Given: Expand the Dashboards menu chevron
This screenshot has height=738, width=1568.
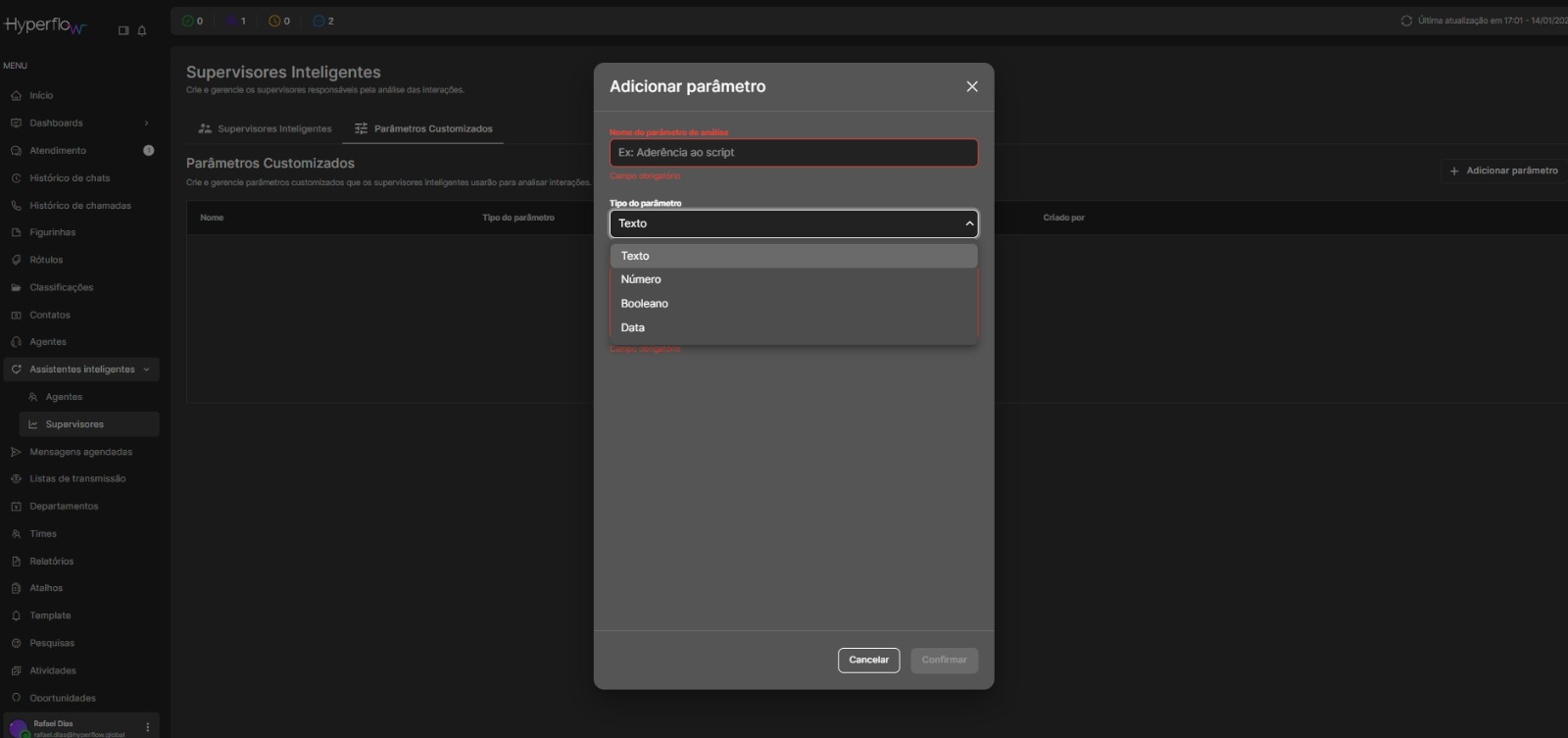Looking at the screenshot, I should click(x=146, y=123).
